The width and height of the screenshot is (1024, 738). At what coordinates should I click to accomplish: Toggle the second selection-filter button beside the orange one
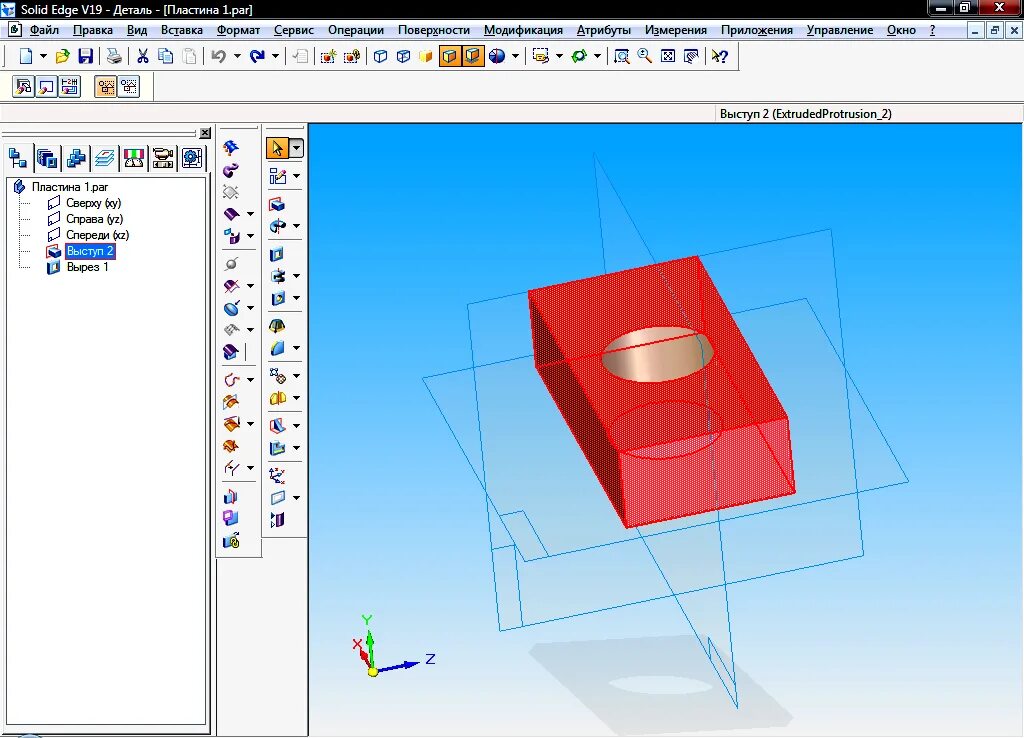point(129,87)
